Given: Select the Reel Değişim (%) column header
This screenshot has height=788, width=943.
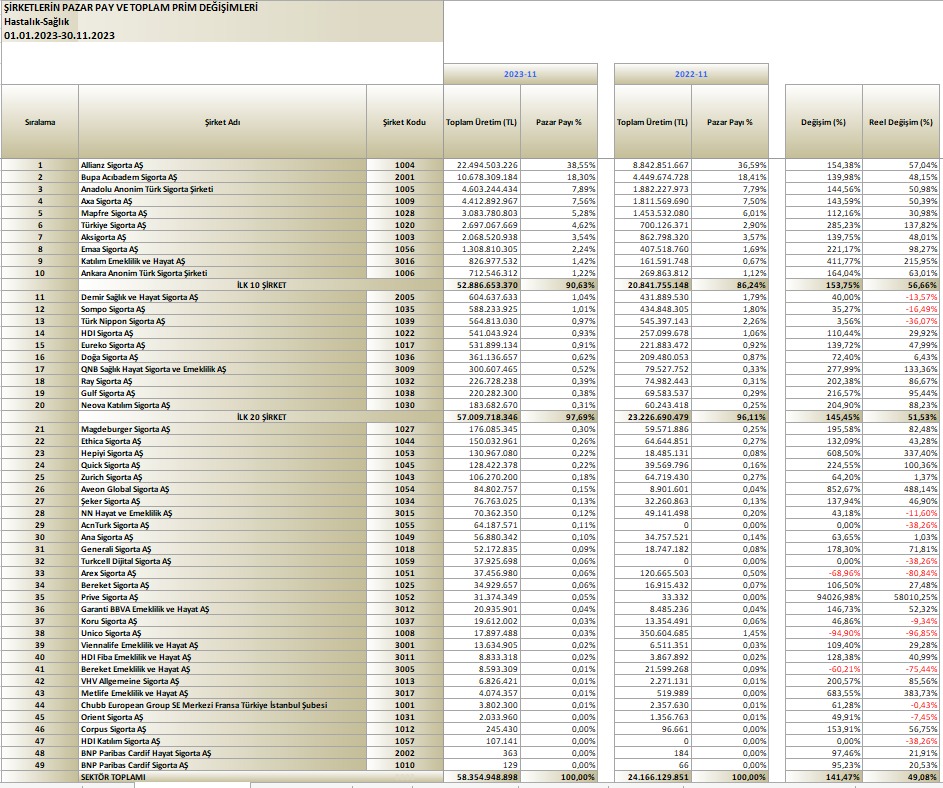Looking at the screenshot, I should (x=900, y=122).
